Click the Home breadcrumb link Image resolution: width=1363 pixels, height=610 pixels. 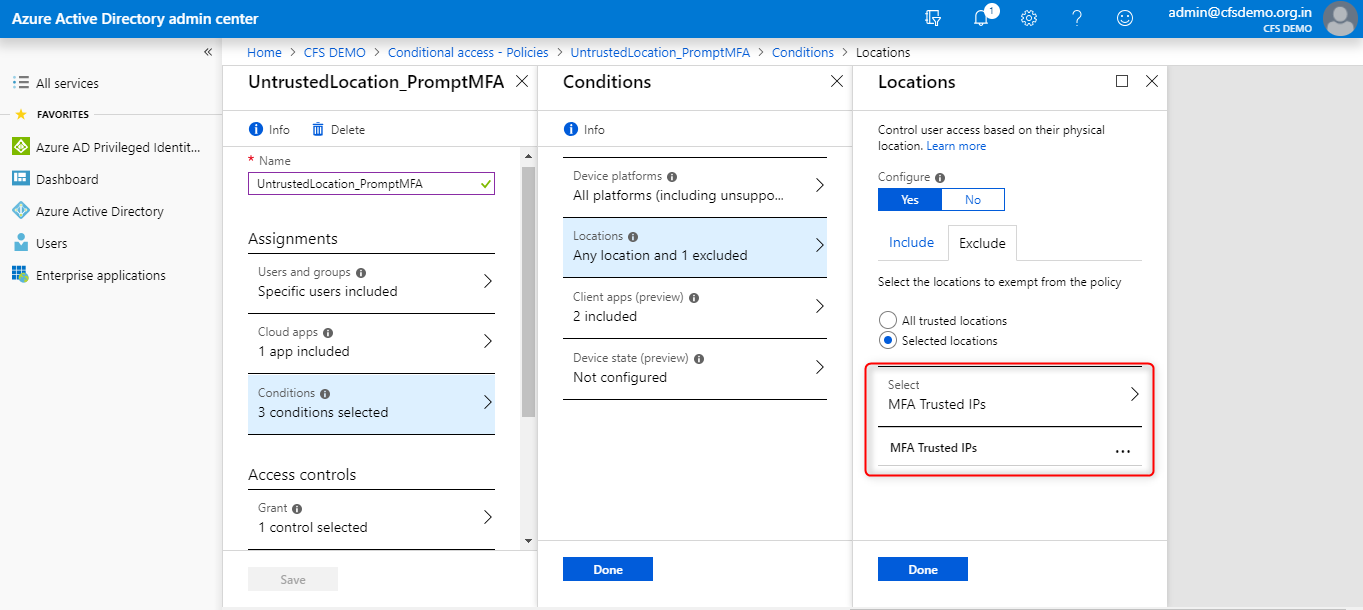click(264, 52)
